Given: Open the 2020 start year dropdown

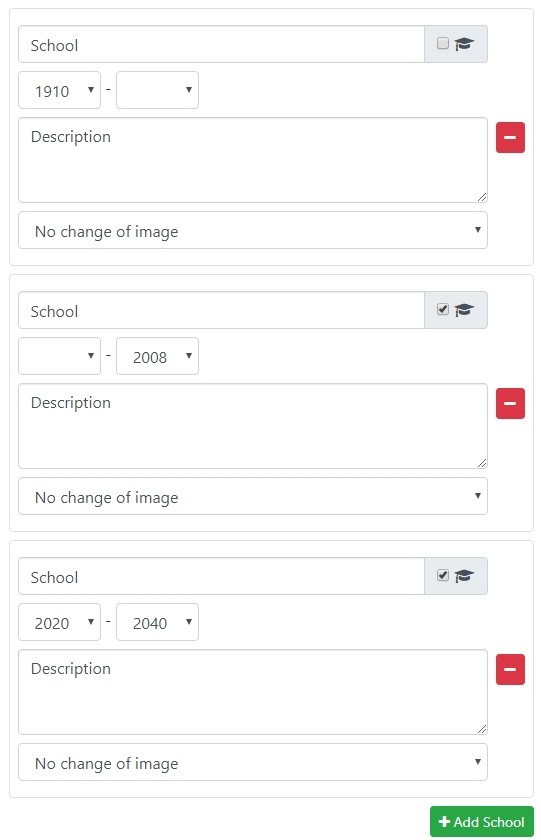Looking at the screenshot, I should click(59, 622).
